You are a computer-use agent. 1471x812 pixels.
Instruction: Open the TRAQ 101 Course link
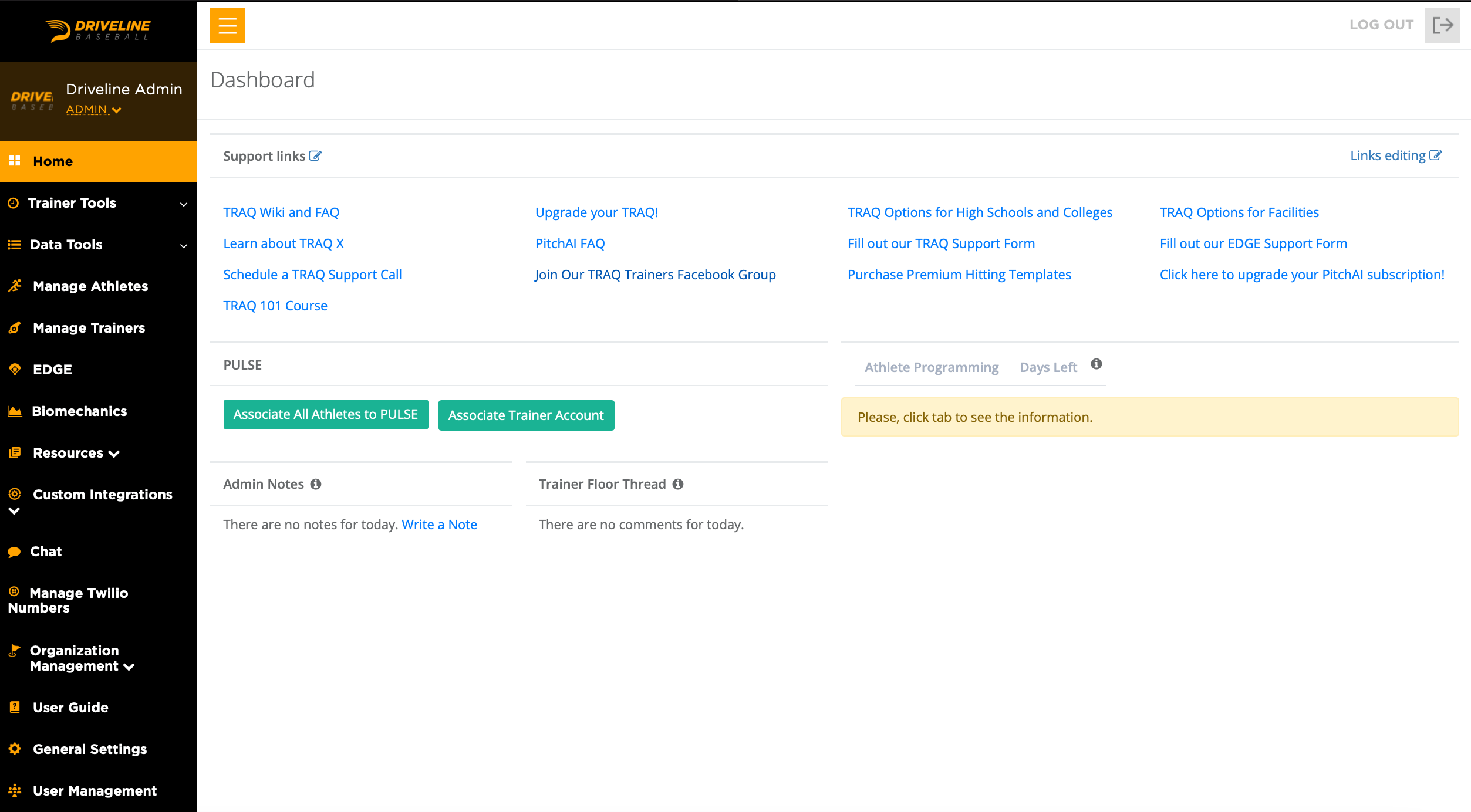click(275, 306)
